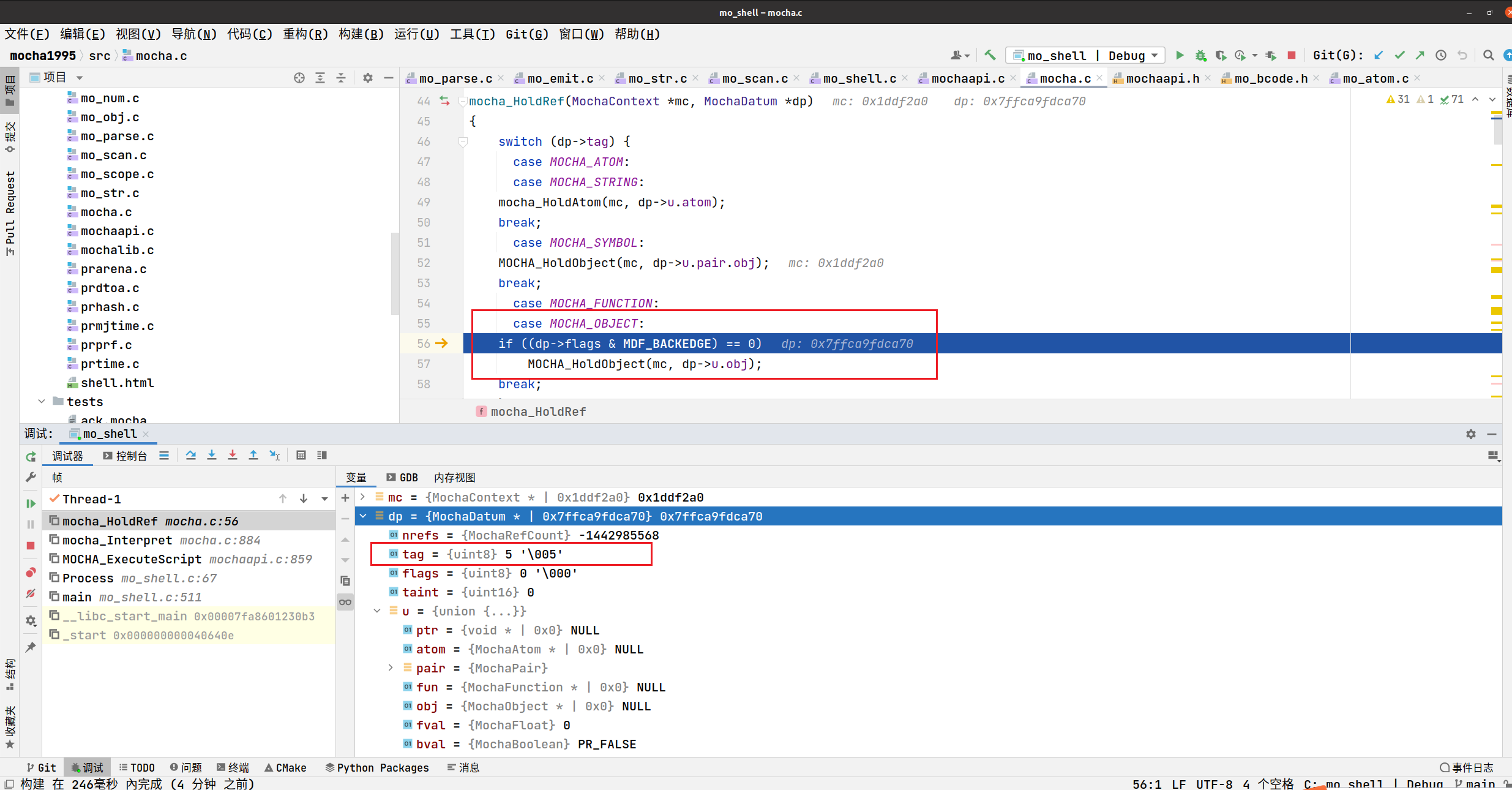Image resolution: width=1512 pixels, height=790 pixels.
Task: Click Run to Cursor icon
Action: (x=275, y=455)
